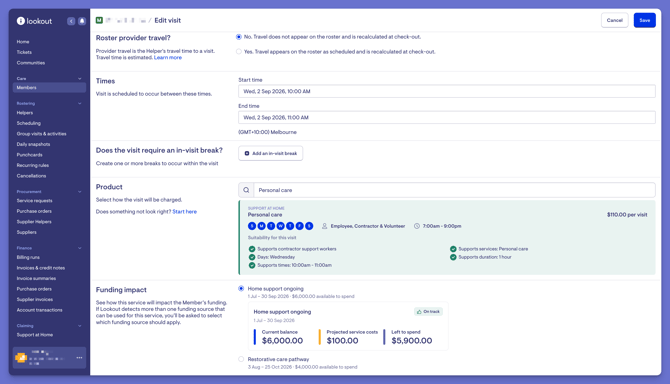Open Support at Home in sidebar
This screenshot has height=384, width=670.
[x=35, y=335]
